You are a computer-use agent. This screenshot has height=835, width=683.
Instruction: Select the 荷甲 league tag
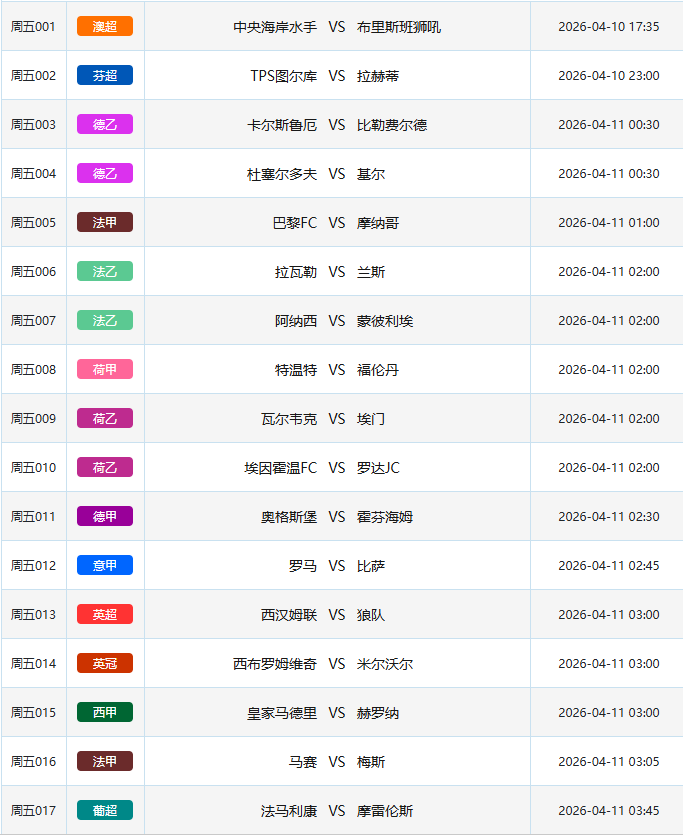tap(104, 369)
